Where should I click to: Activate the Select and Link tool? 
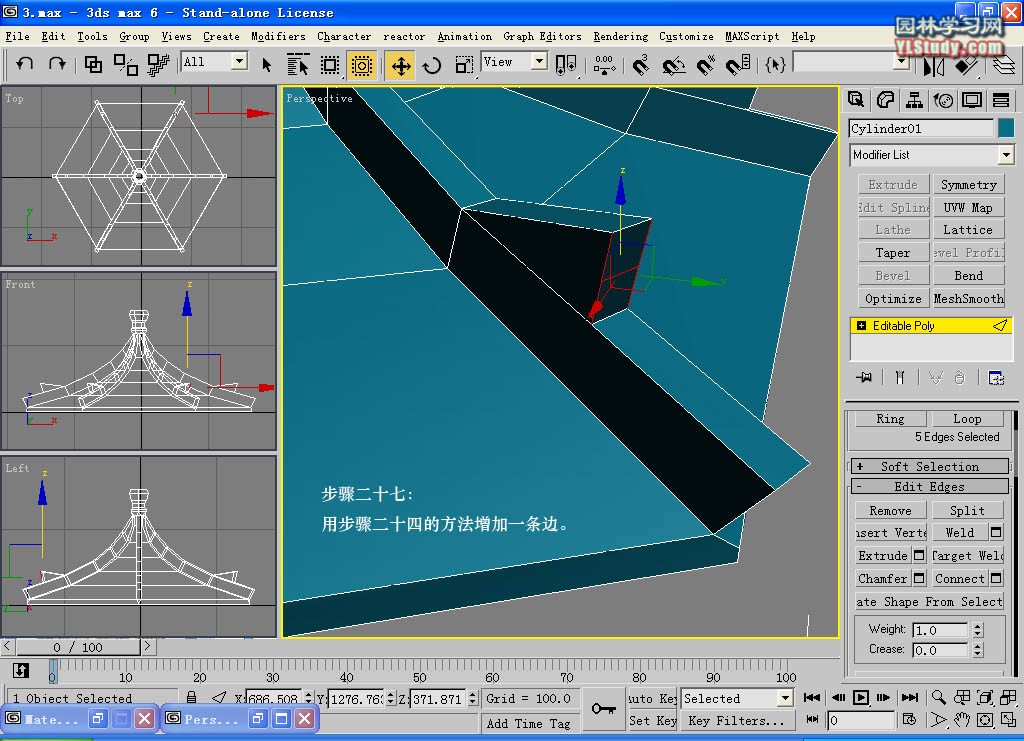pyautogui.click(x=93, y=64)
